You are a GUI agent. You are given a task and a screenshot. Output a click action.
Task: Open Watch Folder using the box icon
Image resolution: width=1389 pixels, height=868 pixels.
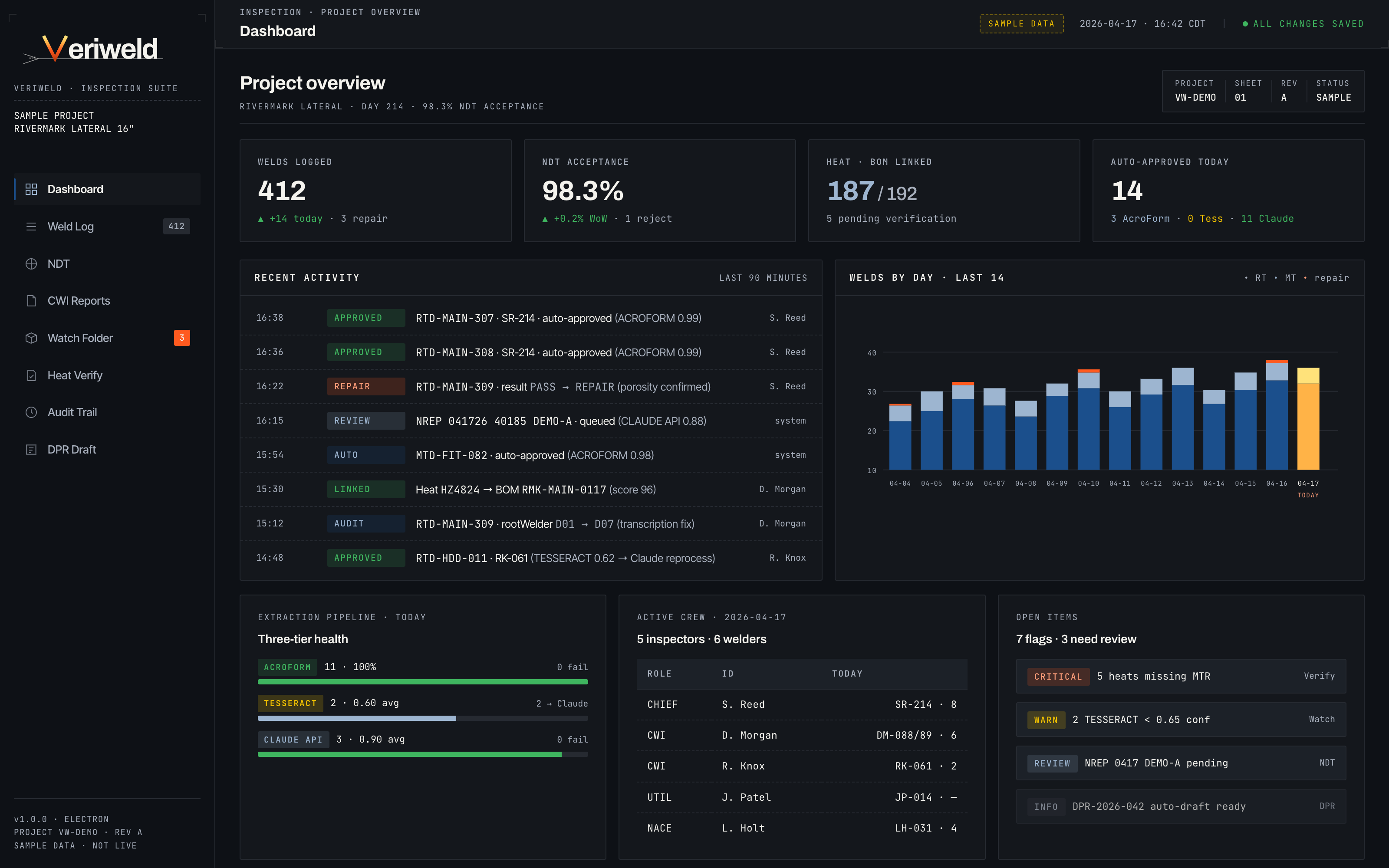tap(31, 338)
